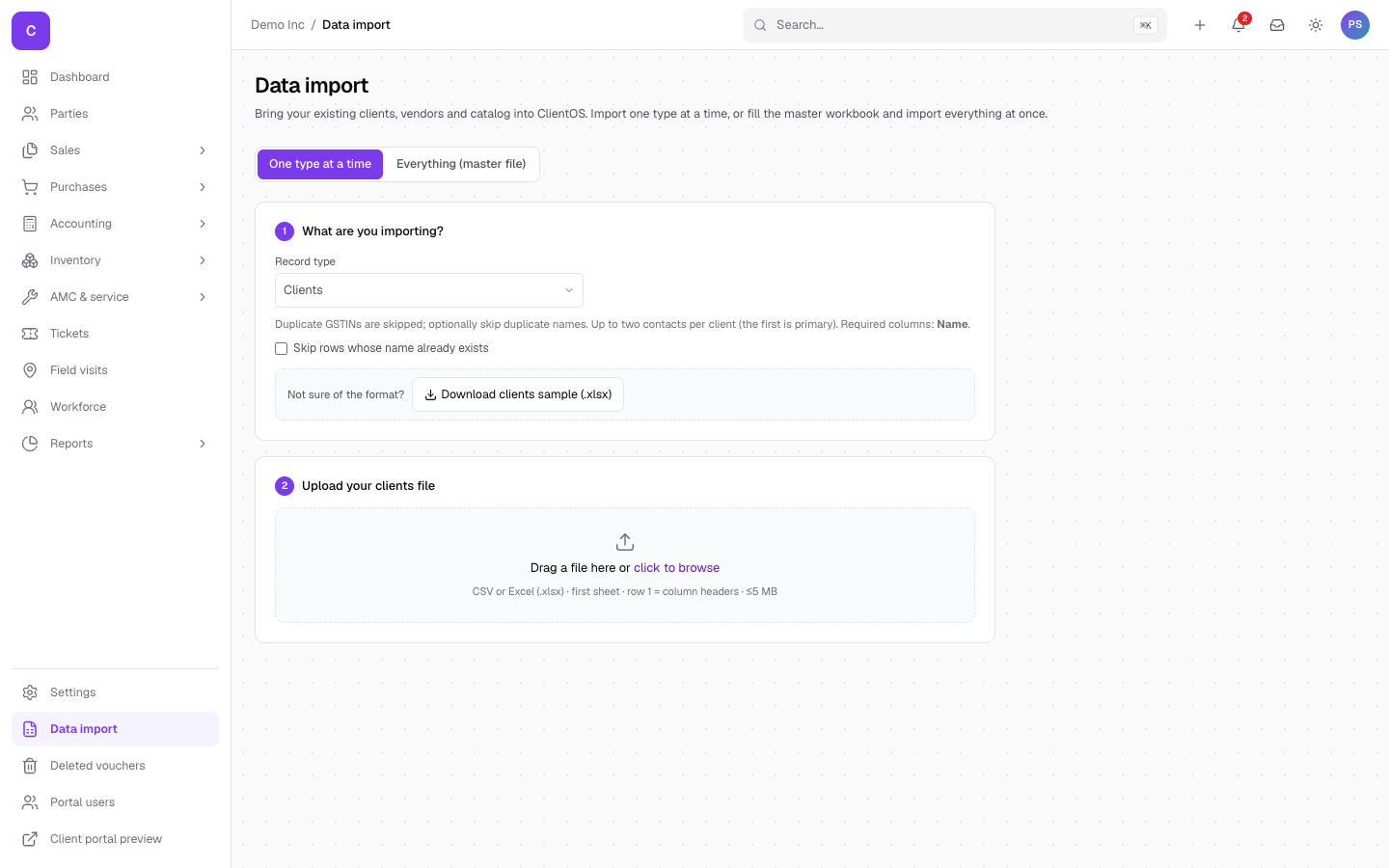Image resolution: width=1389 pixels, height=868 pixels.
Task: Click the Data import file icon
Action: pos(30,729)
